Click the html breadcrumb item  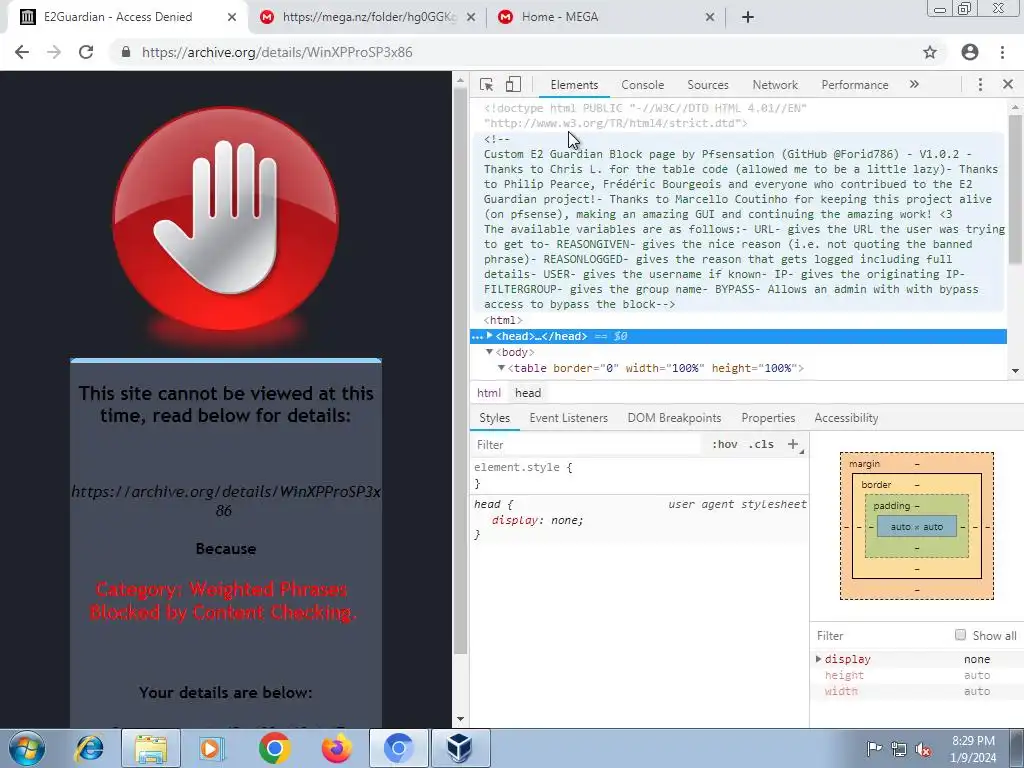tap(488, 393)
